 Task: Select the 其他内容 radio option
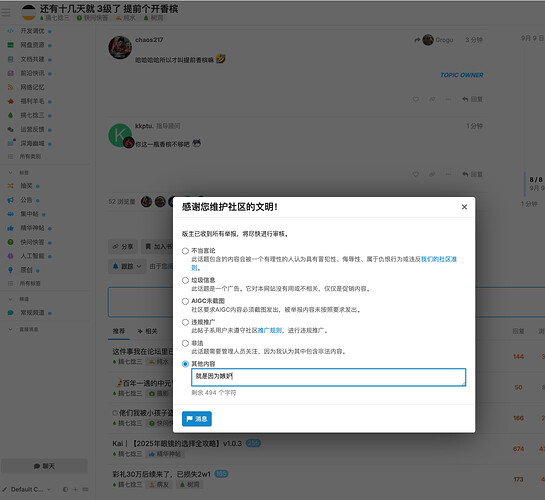click(185, 364)
